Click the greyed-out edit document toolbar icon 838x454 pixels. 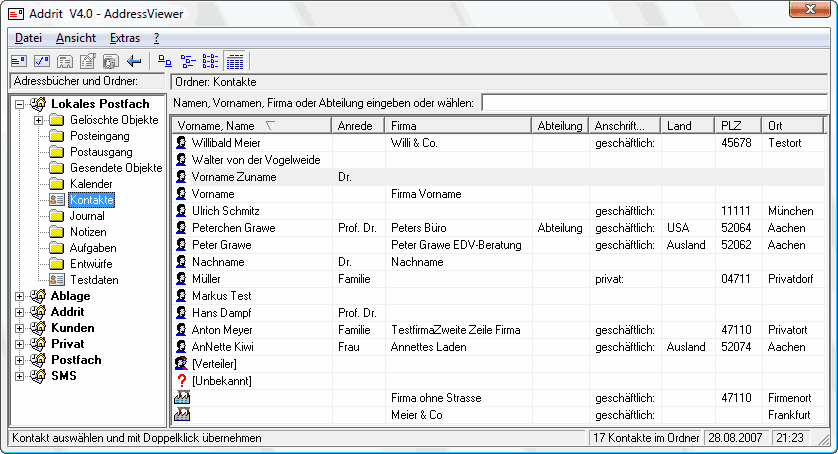[88, 61]
